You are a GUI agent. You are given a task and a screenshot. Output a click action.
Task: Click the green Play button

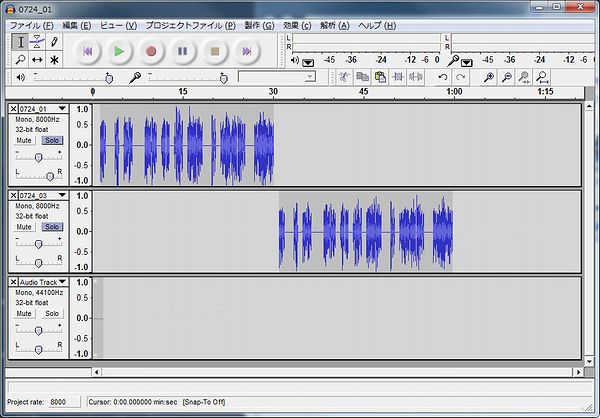119,51
